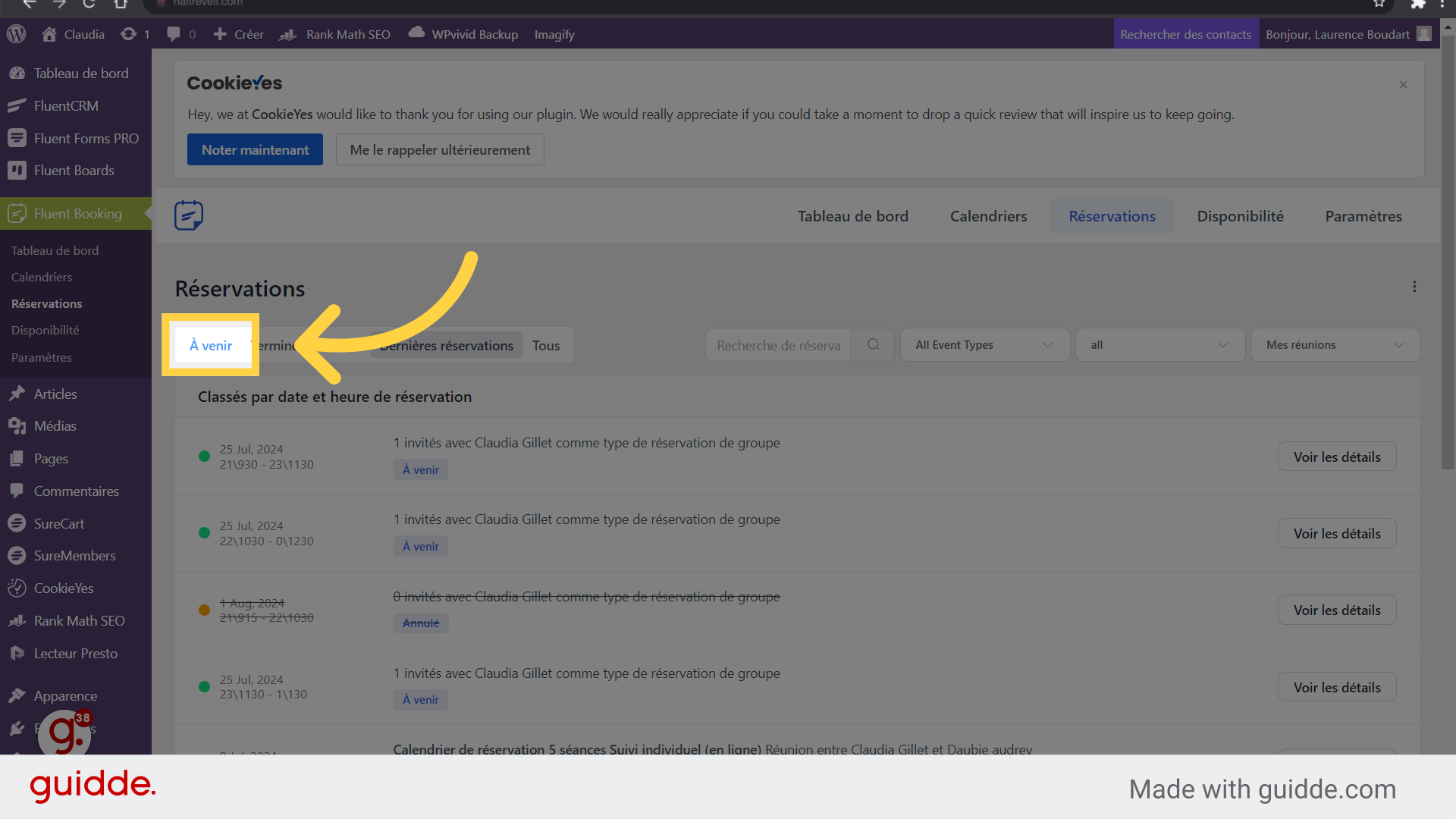The height and width of the screenshot is (819, 1456).
Task: Open Fluent Boards sidebar icon
Action: (17, 171)
